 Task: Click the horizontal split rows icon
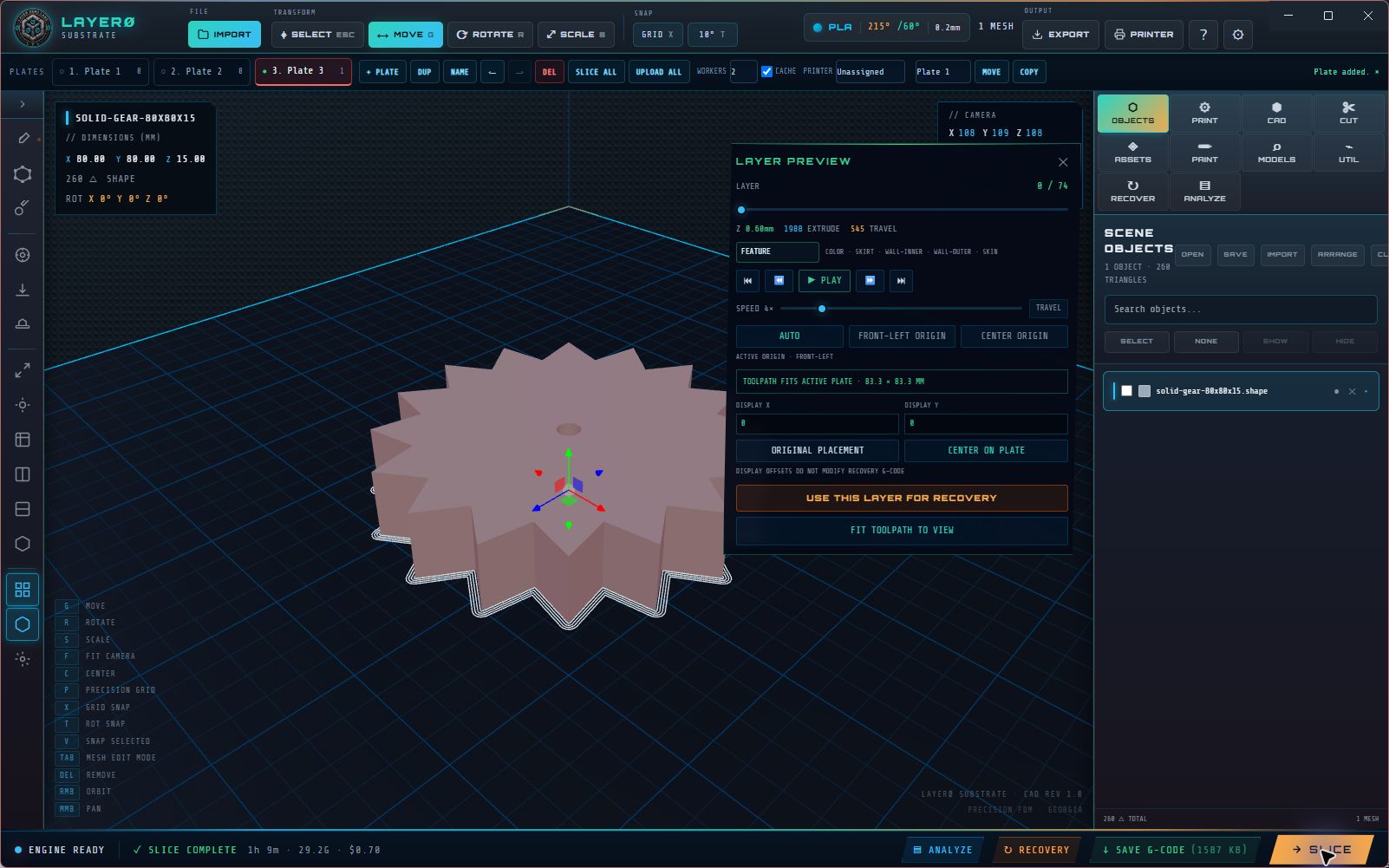[x=23, y=509]
